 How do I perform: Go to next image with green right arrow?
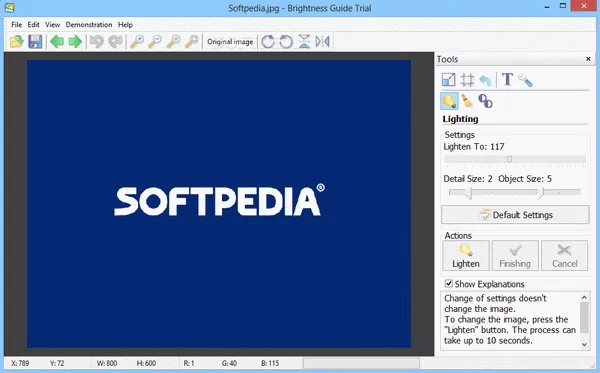click(x=75, y=41)
